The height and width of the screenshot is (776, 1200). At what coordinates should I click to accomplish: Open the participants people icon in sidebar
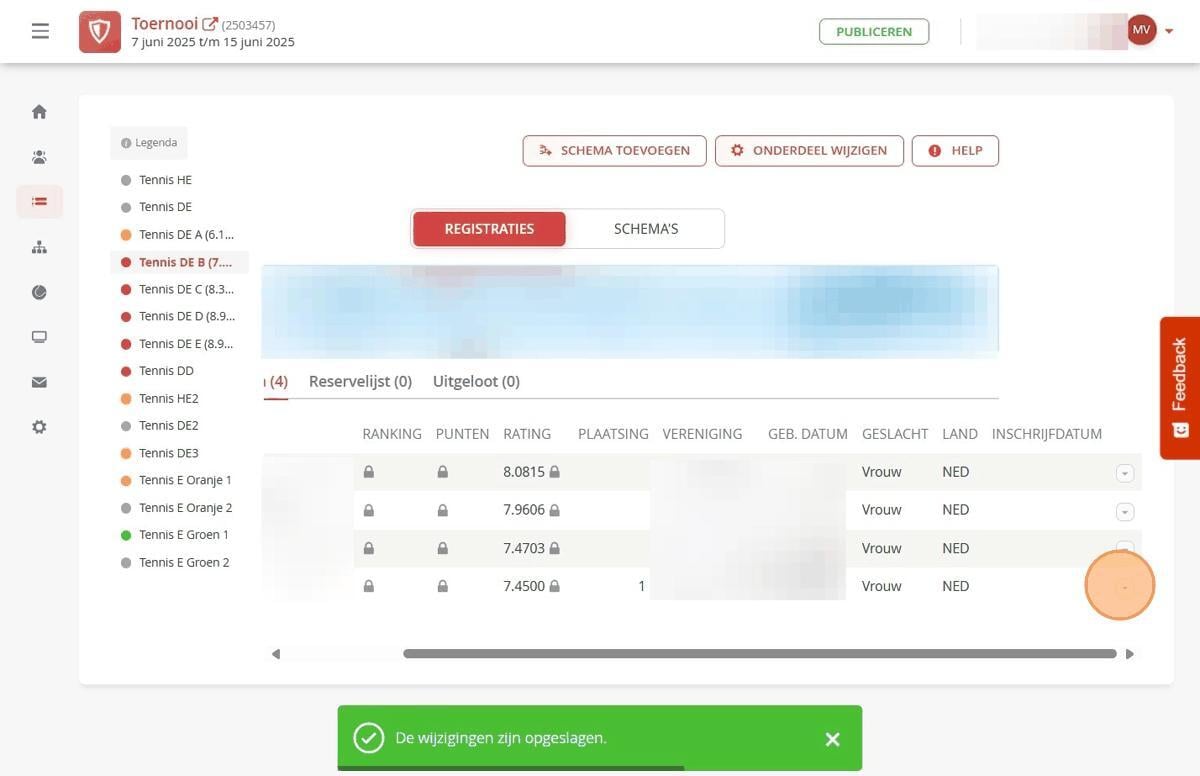tap(39, 157)
